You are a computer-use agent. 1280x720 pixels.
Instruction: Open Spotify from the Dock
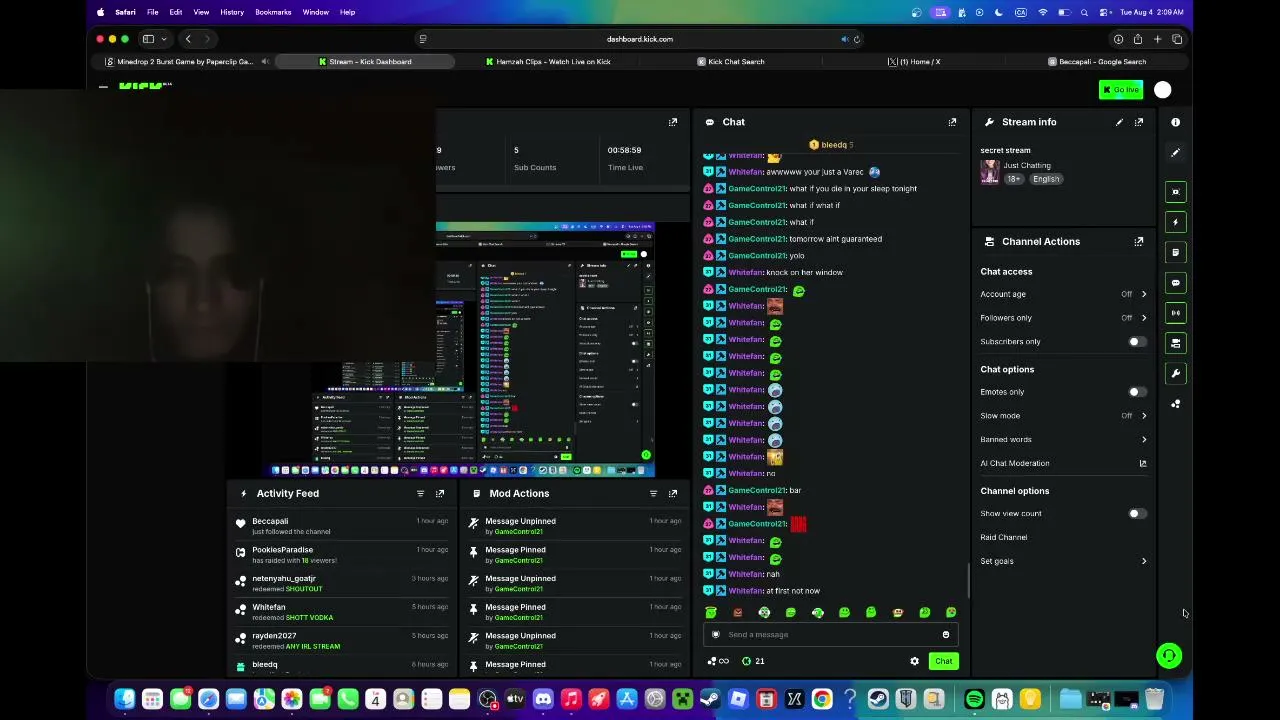(974, 699)
